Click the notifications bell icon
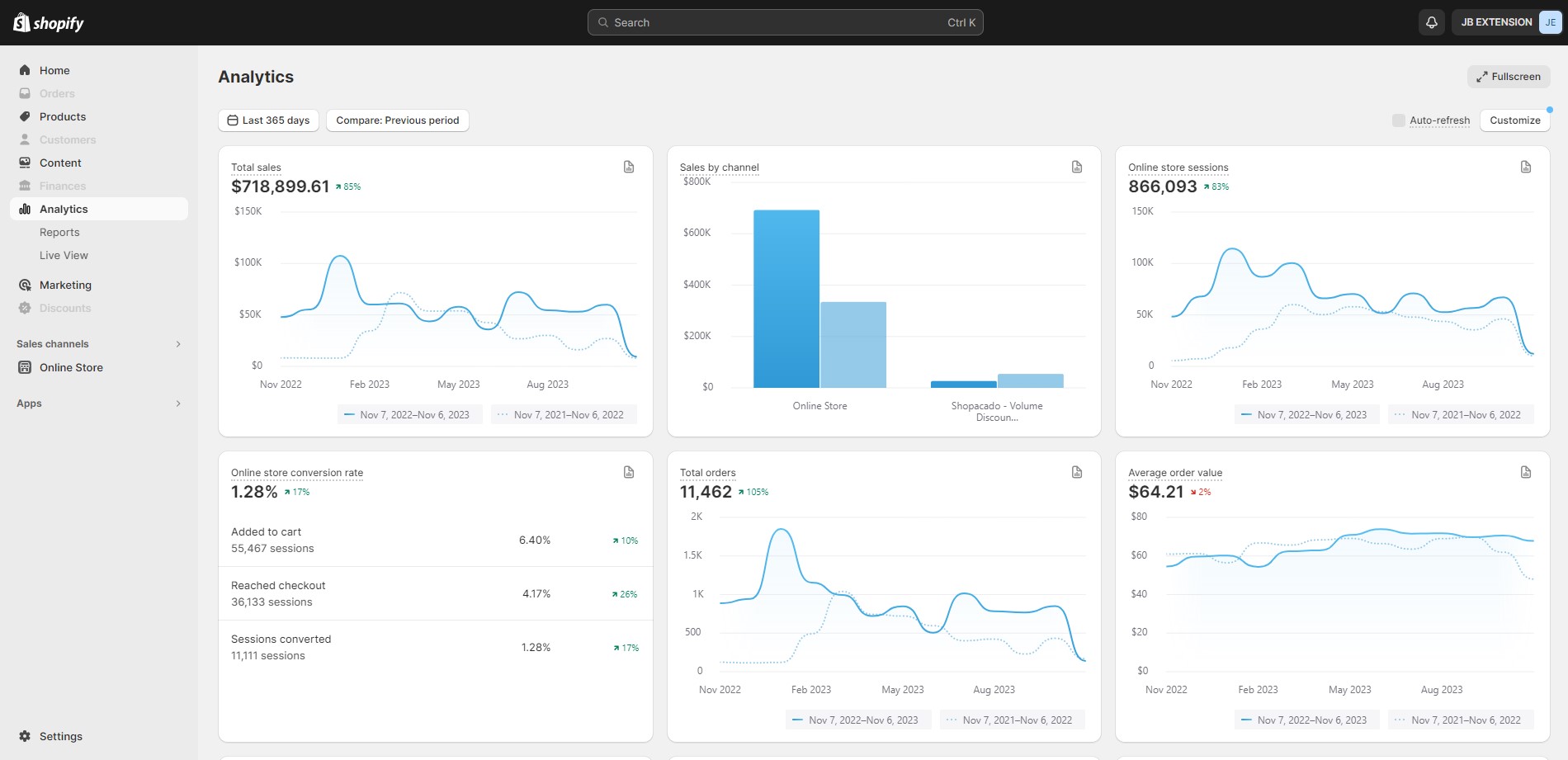 (x=1432, y=22)
